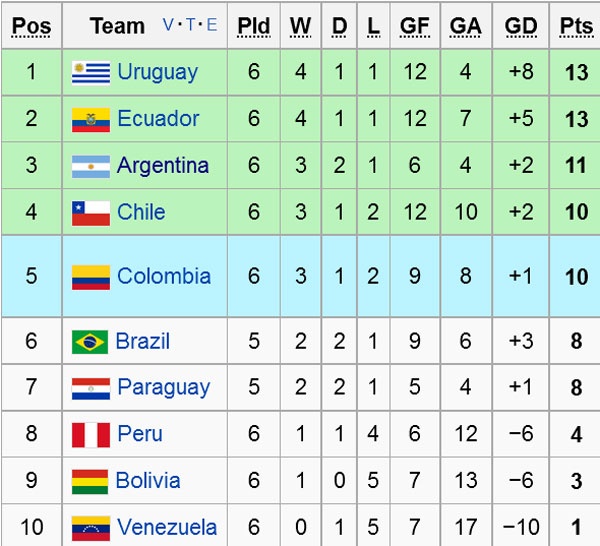Viewport: 600px width, 546px height.
Task: Click the Paraguay flag icon
Action: pos(91,388)
